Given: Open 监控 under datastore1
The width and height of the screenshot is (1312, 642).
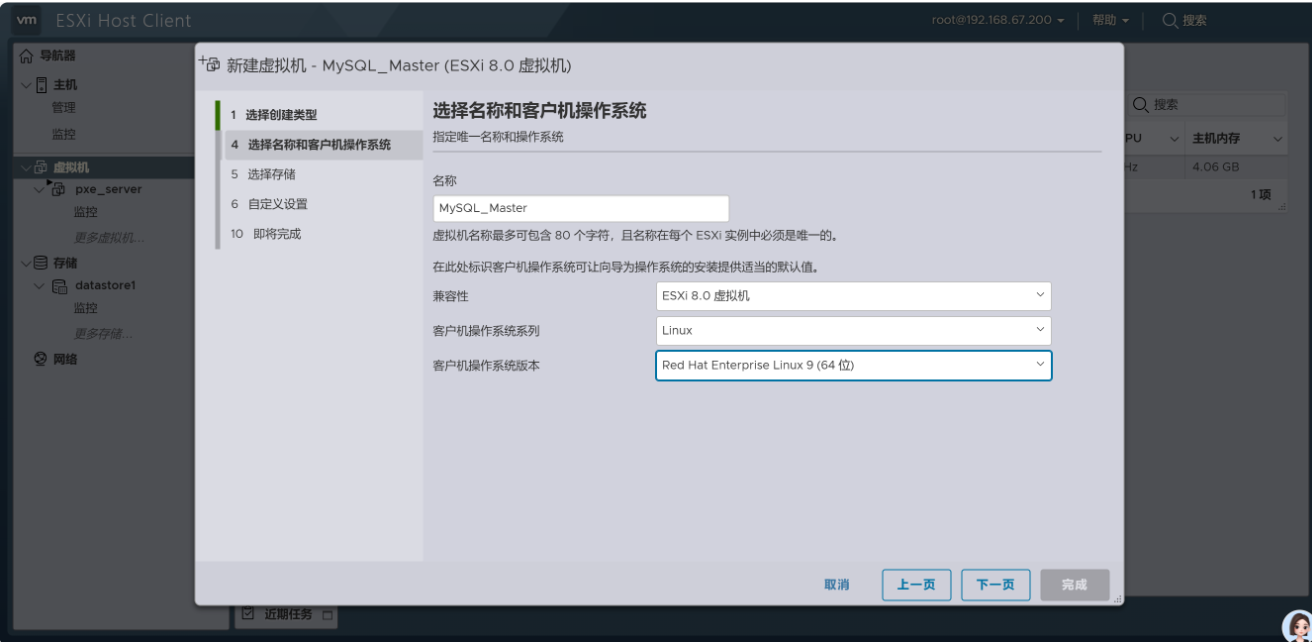Looking at the screenshot, I should (x=86, y=308).
